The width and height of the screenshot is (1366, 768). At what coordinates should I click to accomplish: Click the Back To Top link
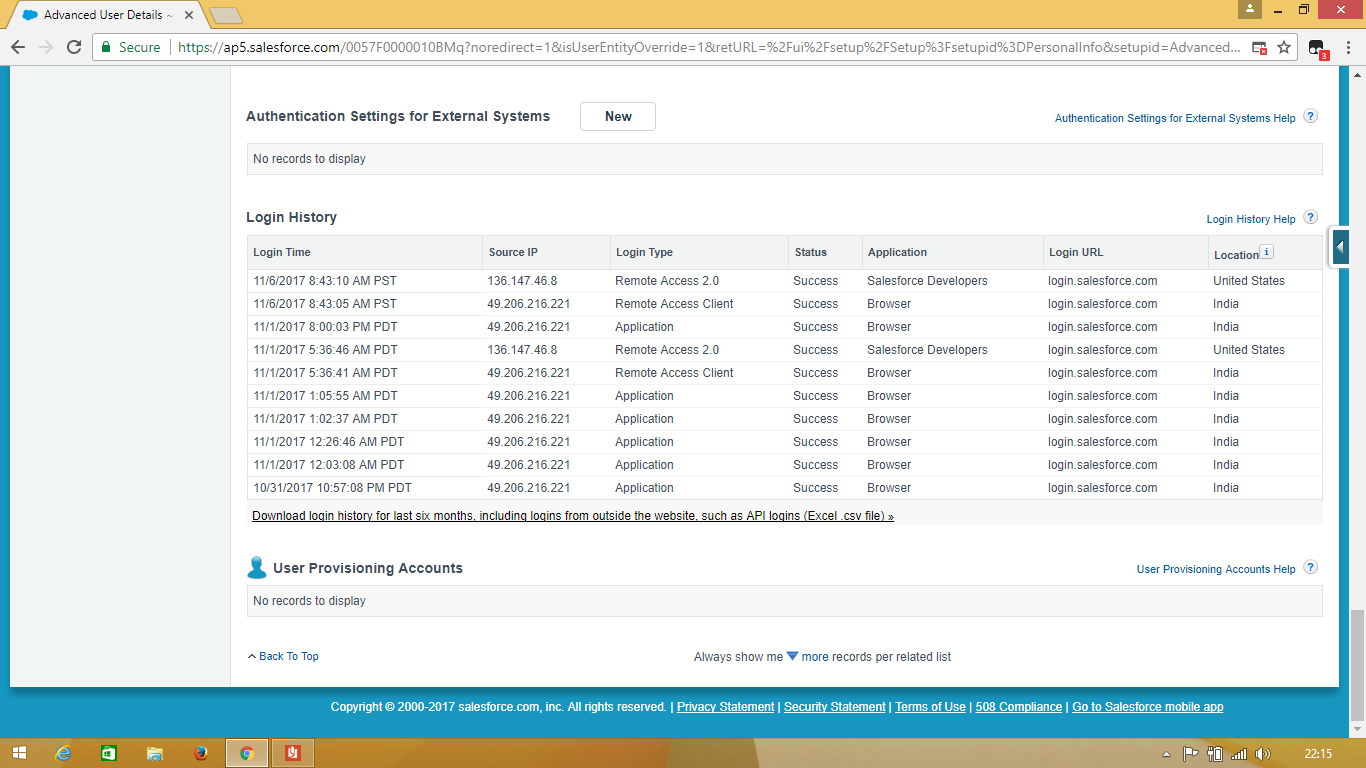[287, 656]
